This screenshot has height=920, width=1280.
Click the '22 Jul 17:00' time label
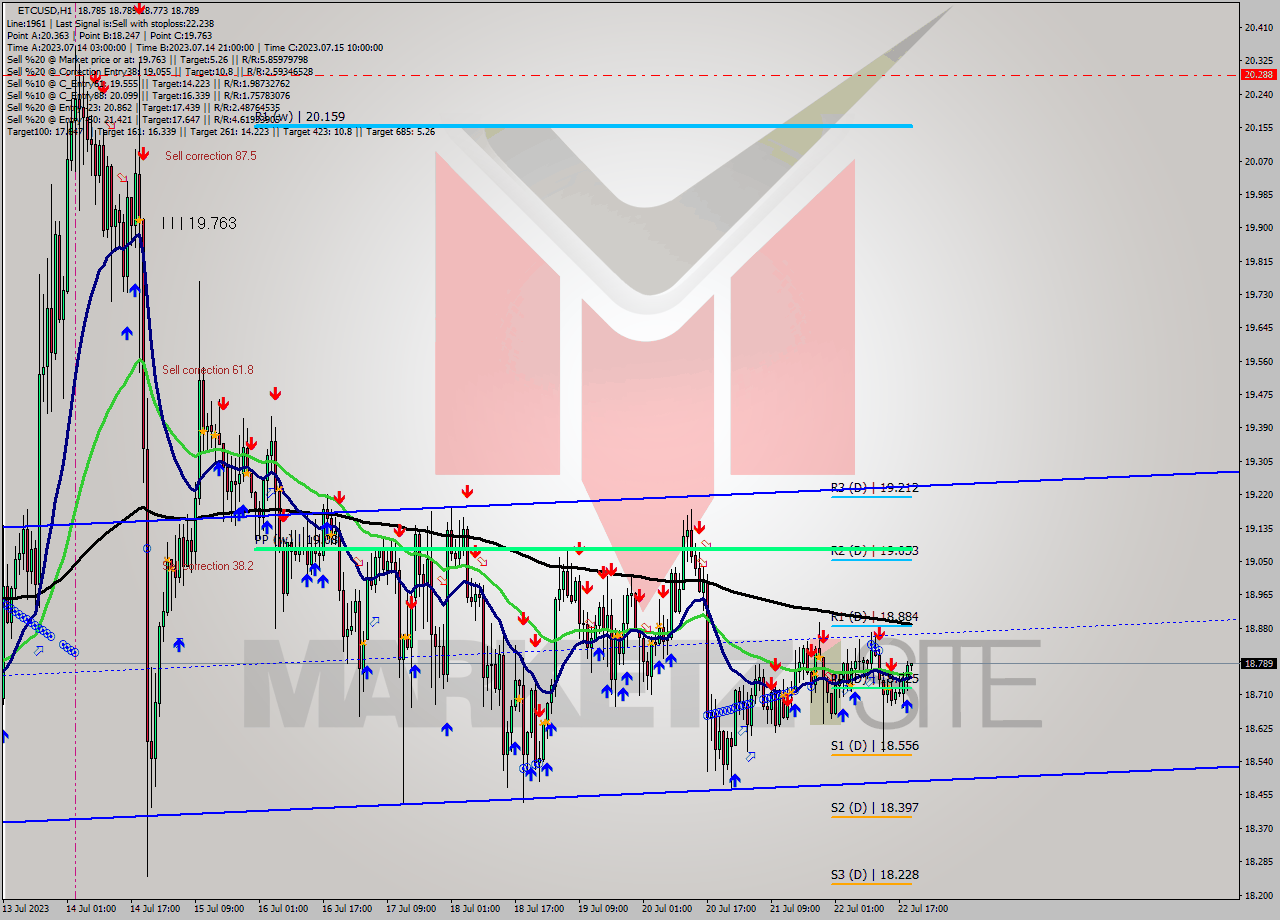922,909
